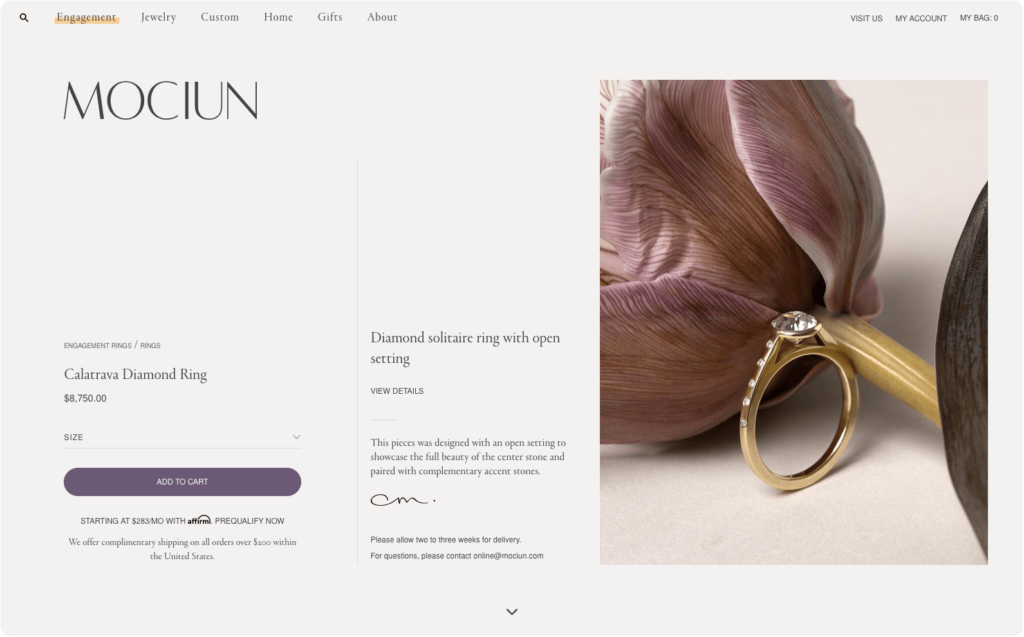Click the VIEW DETAILS link
Screen dimensions: 1024x637
(397, 391)
